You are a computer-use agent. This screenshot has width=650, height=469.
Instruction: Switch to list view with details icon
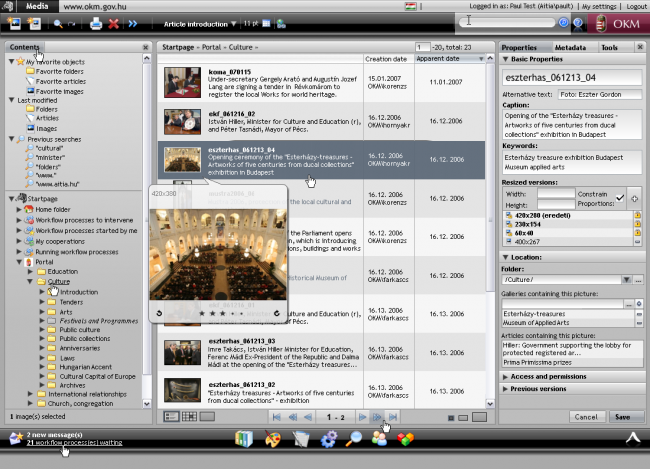click(171, 417)
